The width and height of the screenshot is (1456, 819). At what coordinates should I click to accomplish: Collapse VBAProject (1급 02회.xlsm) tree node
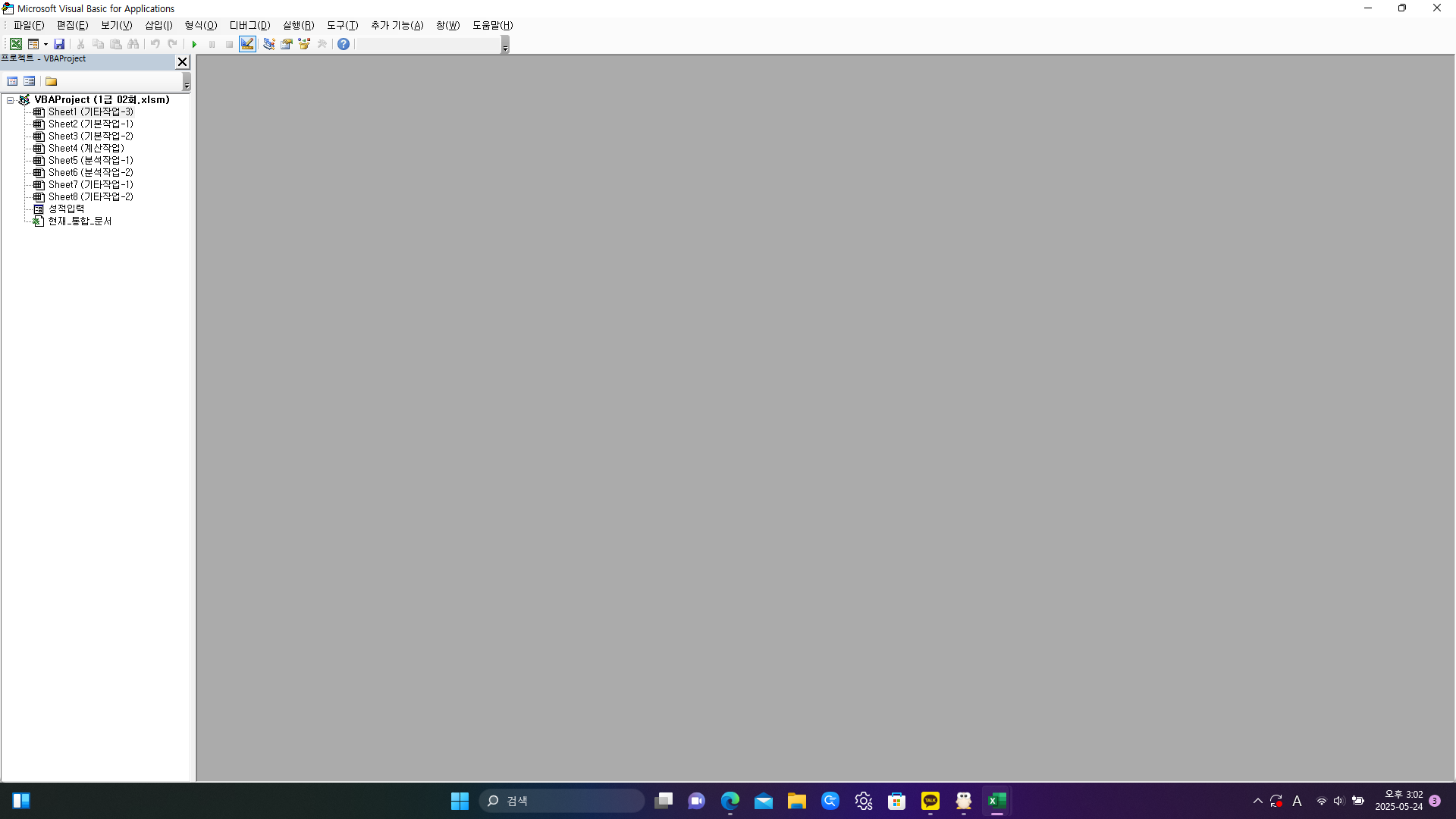11,100
